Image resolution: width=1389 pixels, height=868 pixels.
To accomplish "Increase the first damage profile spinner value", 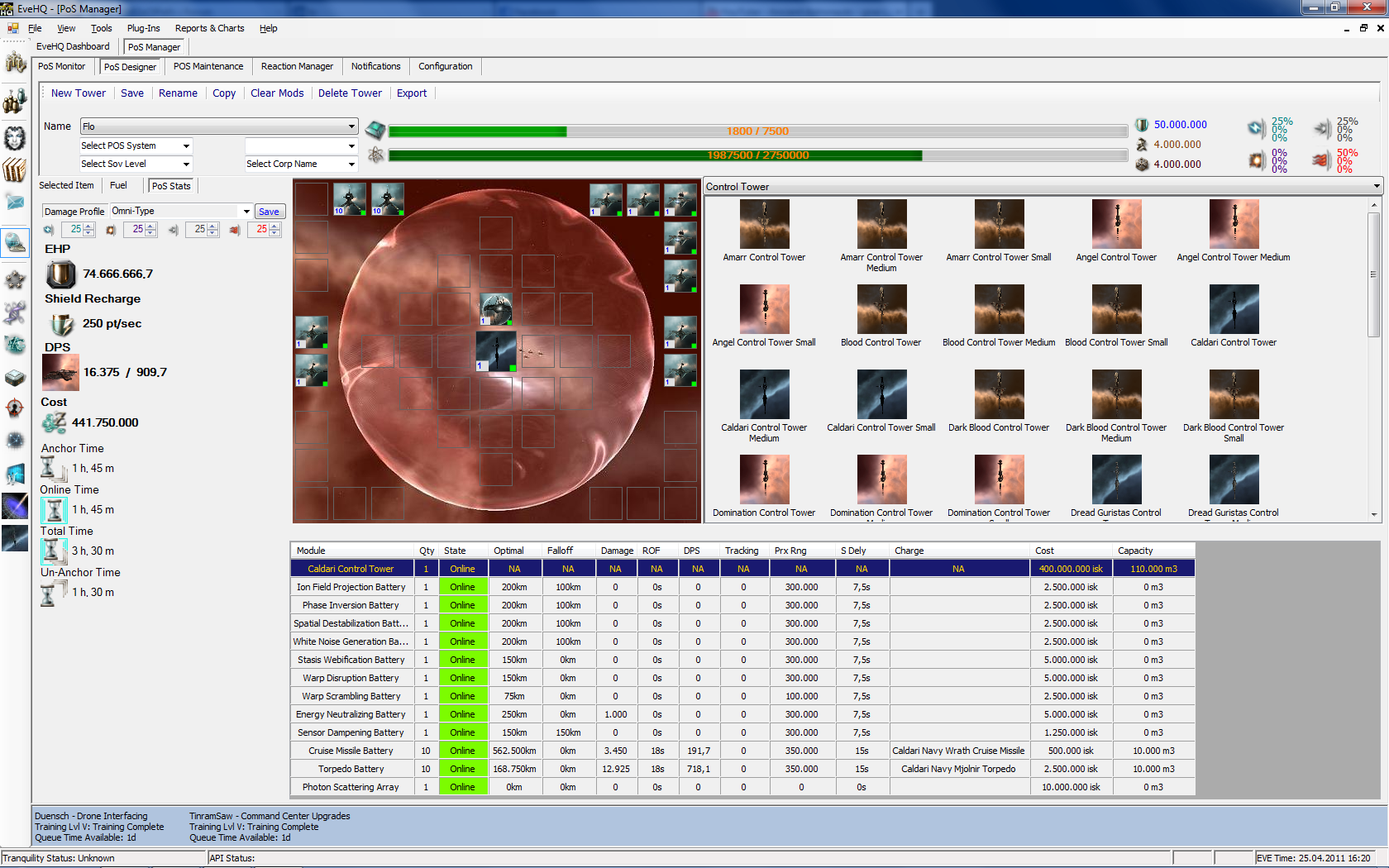I will 89,226.
